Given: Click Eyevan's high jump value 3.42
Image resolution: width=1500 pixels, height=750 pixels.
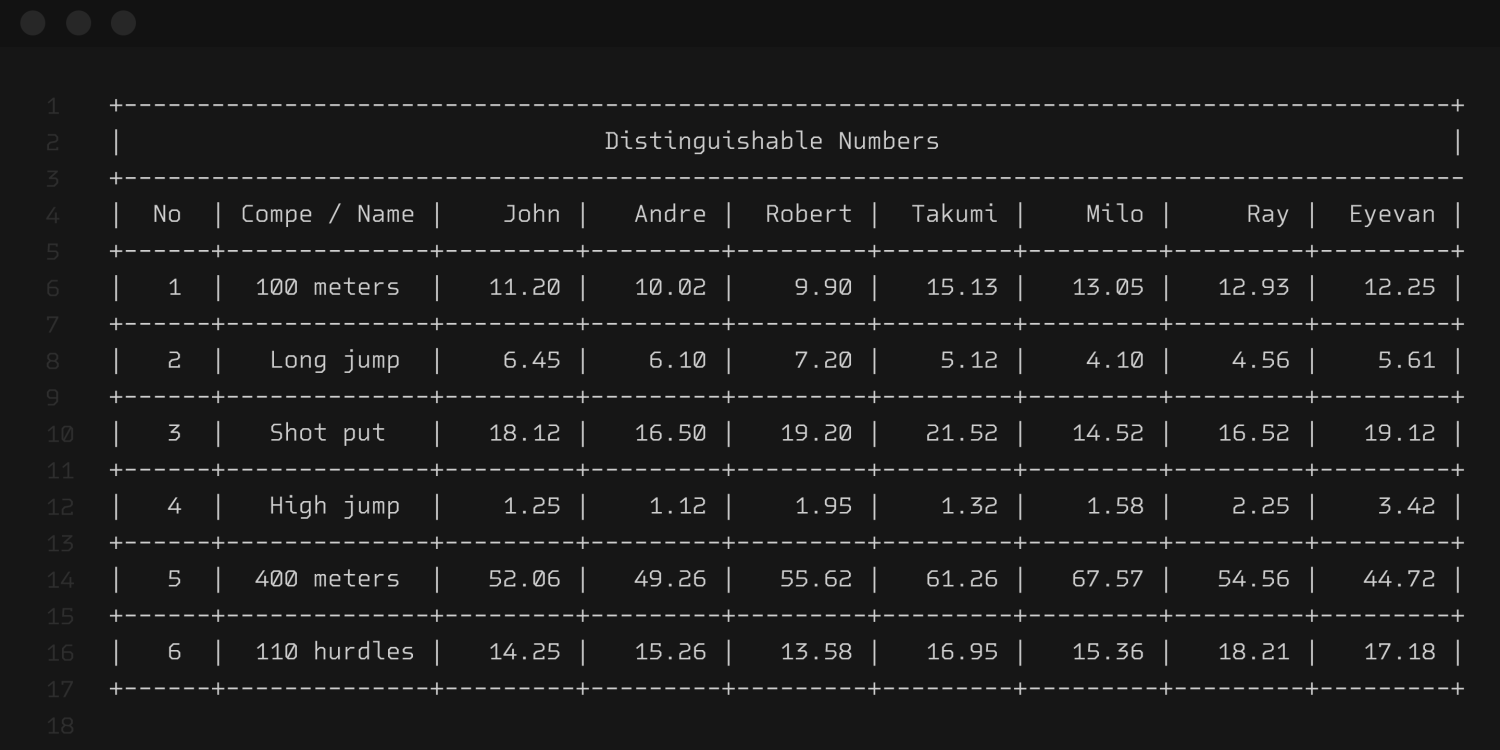Looking at the screenshot, I should (1406, 506).
